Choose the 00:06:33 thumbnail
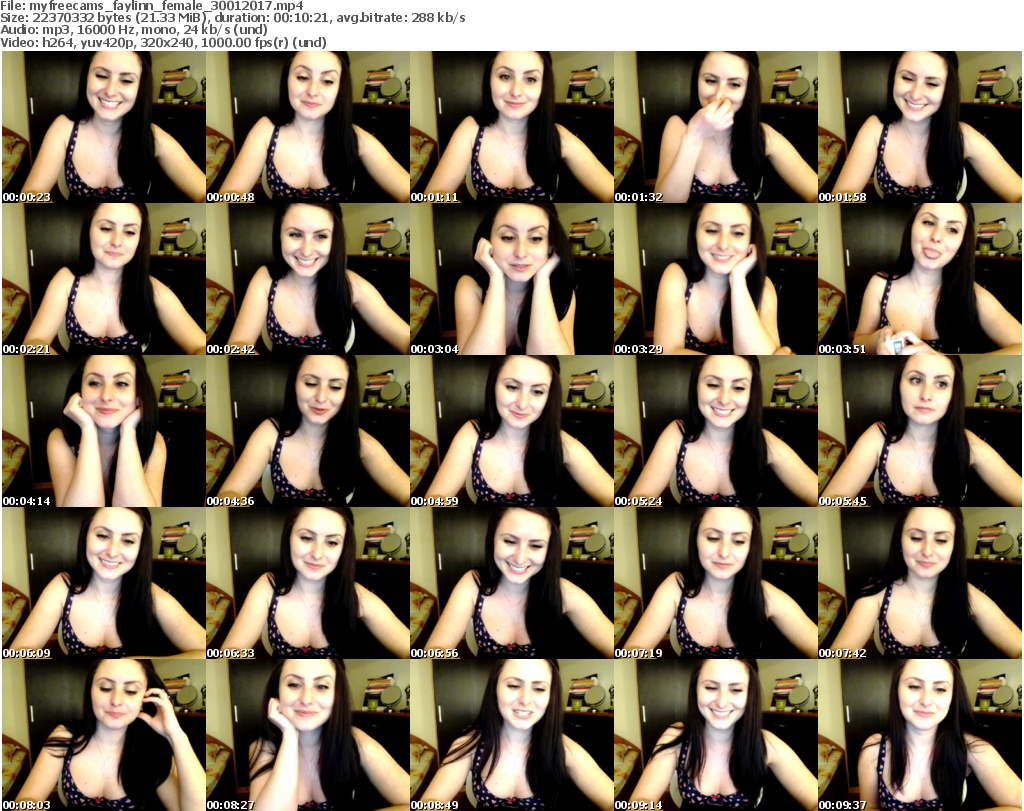The width and height of the screenshot is (1024, 811). 308,583
